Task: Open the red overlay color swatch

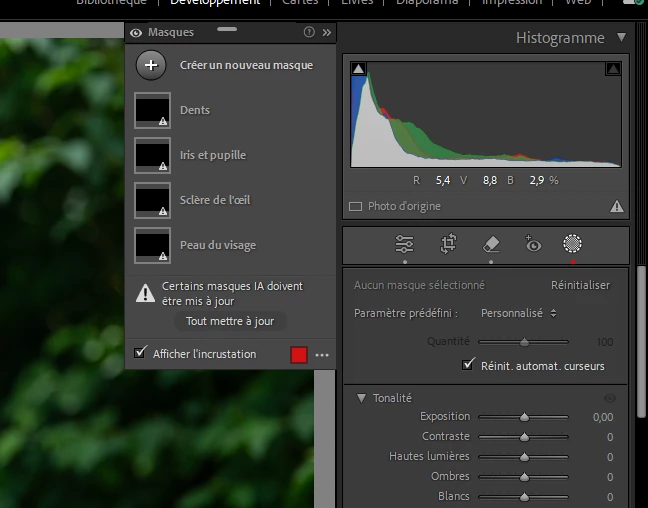Action: coord(299,355)
